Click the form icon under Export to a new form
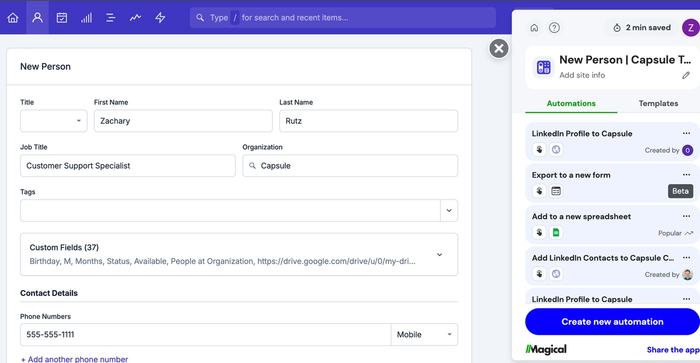Viewport: 700px width, 363px height. (556, 191)
